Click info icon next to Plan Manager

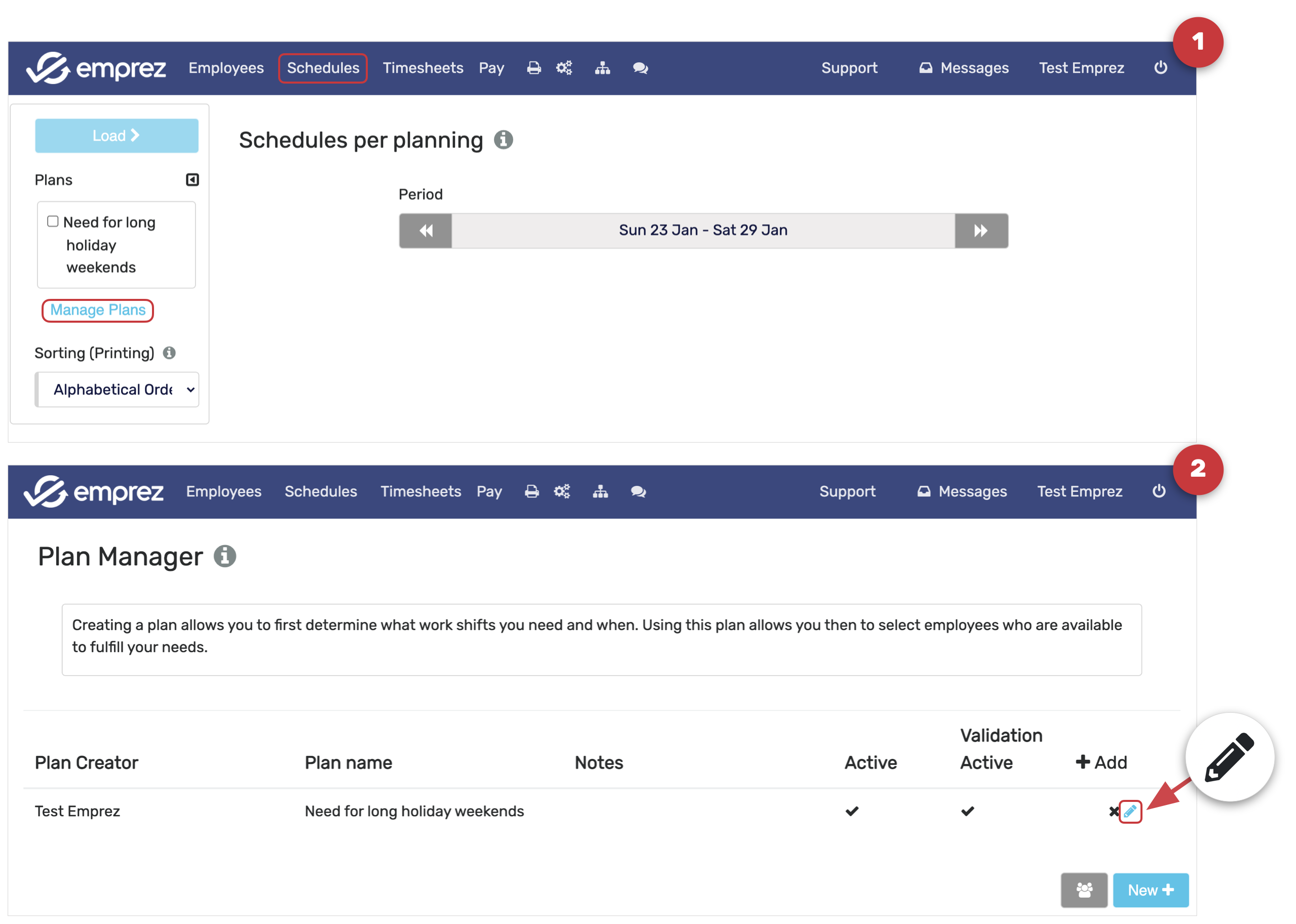[225, 556]
